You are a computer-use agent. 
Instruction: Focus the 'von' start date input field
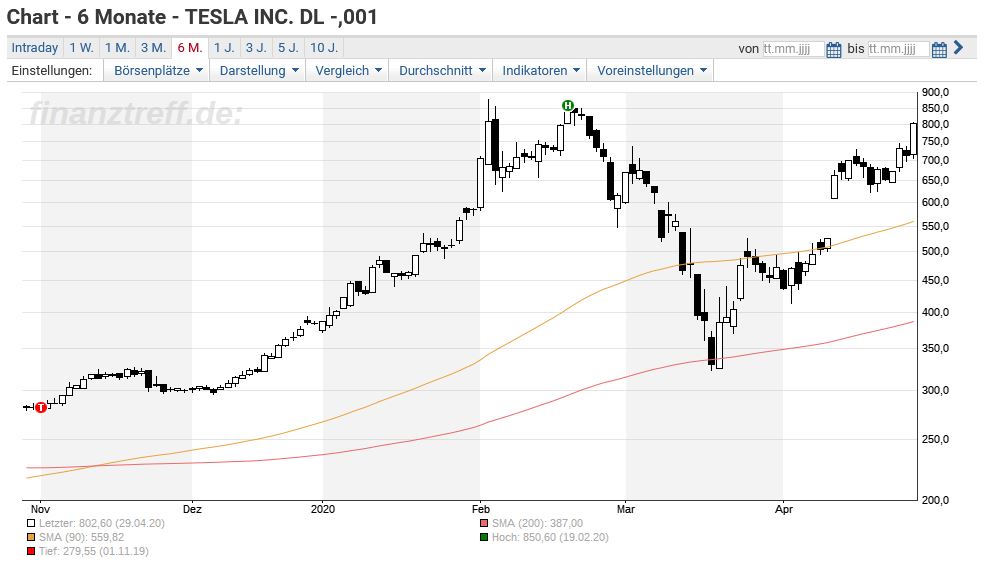pyautogui.click(x=793, y=49)
